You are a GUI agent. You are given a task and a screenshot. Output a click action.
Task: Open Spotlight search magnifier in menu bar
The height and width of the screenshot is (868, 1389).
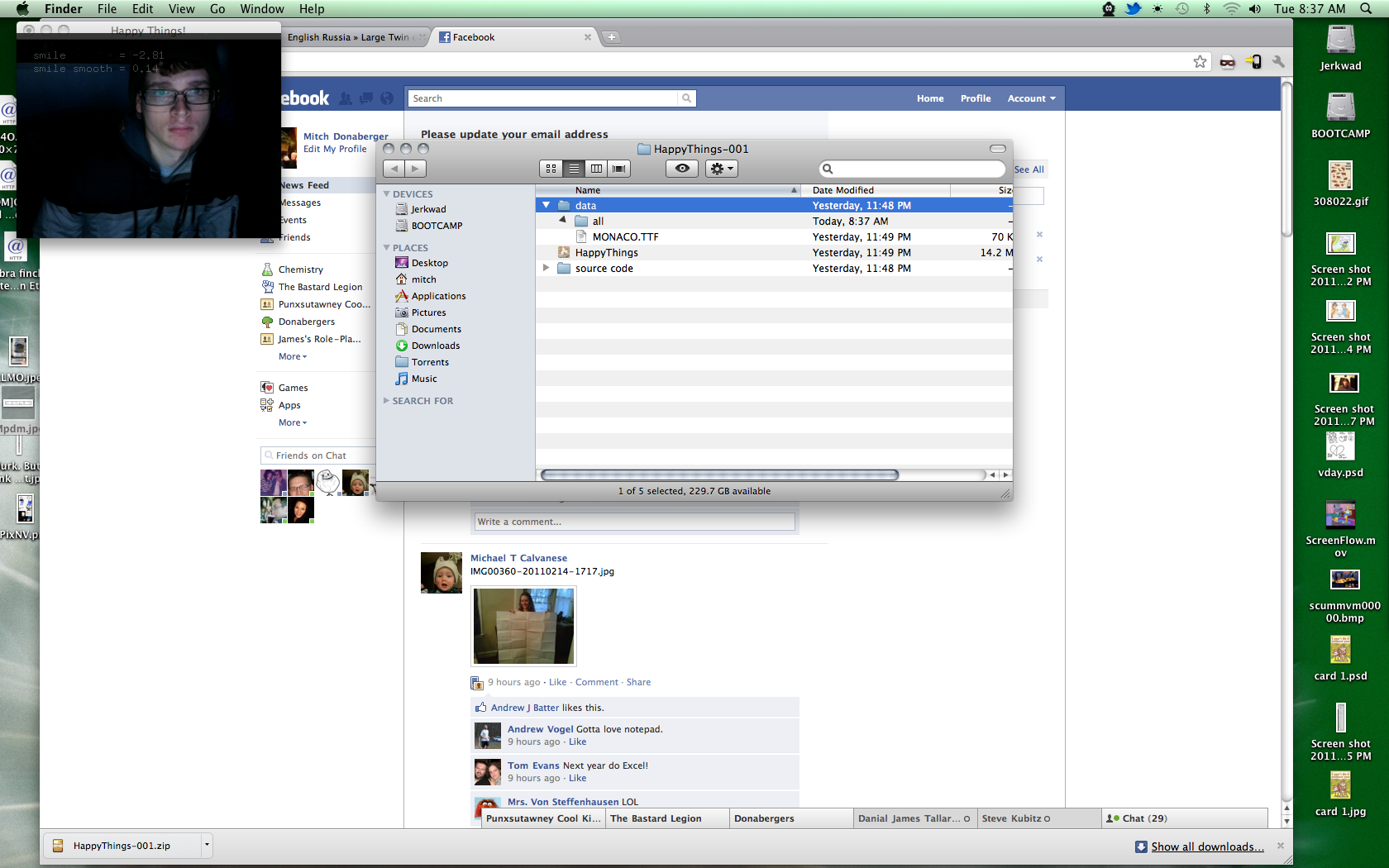point(1366,9)
